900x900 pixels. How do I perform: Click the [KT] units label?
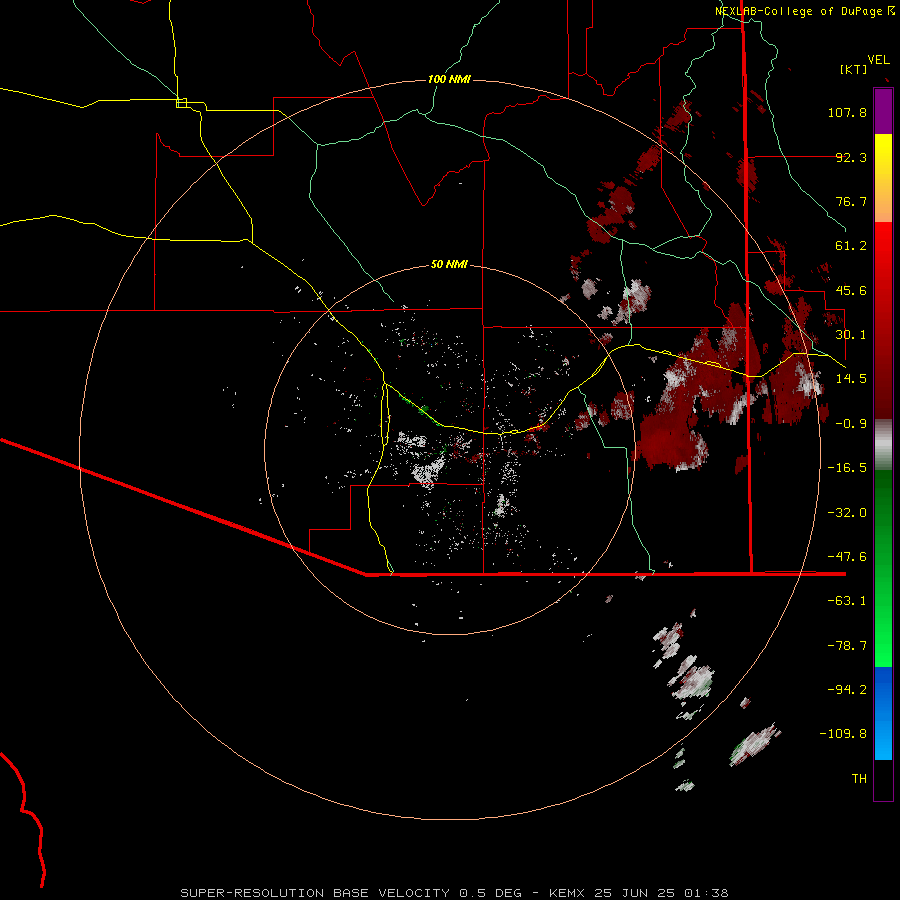[854, 69]
